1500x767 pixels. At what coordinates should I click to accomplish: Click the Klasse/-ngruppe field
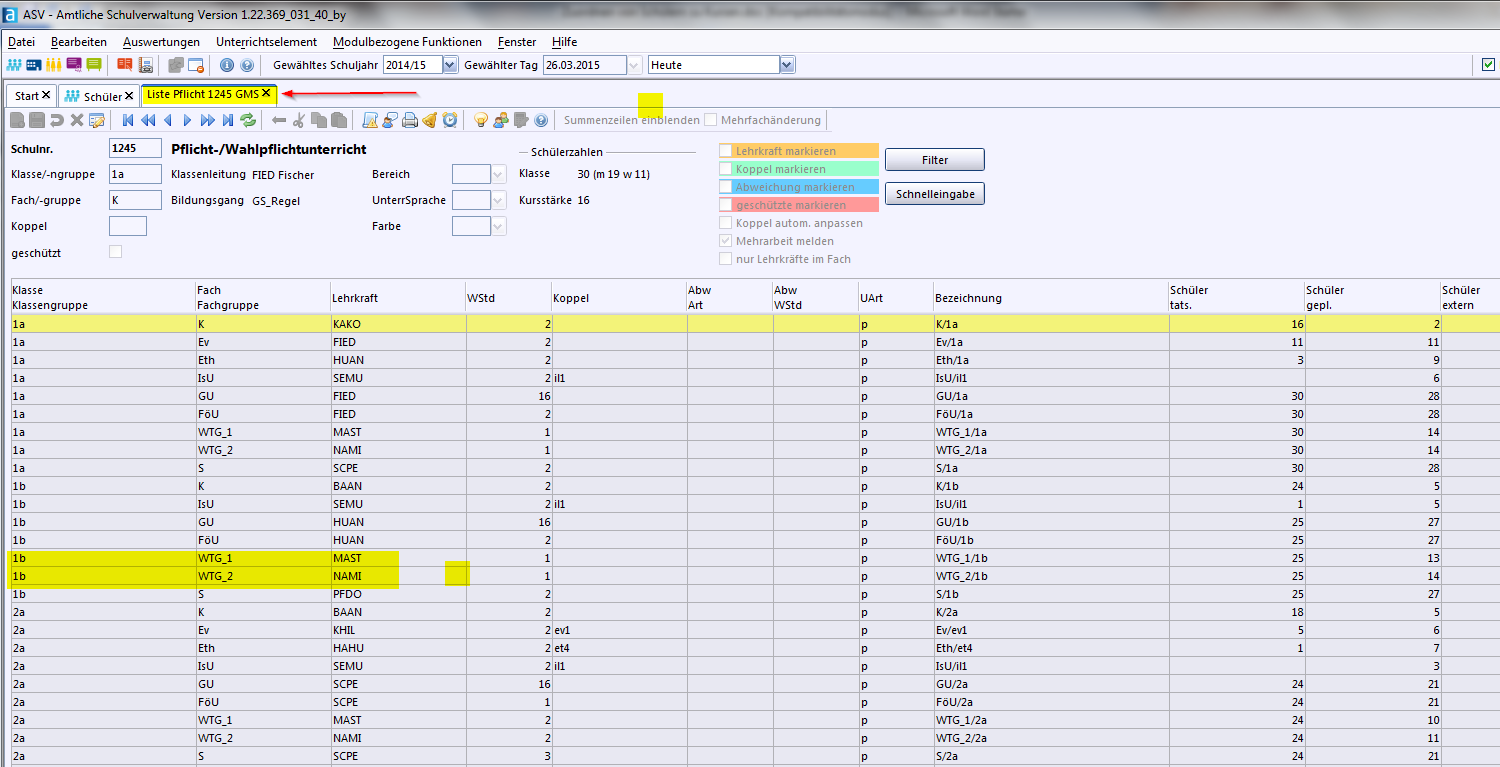tap(134, 174)
